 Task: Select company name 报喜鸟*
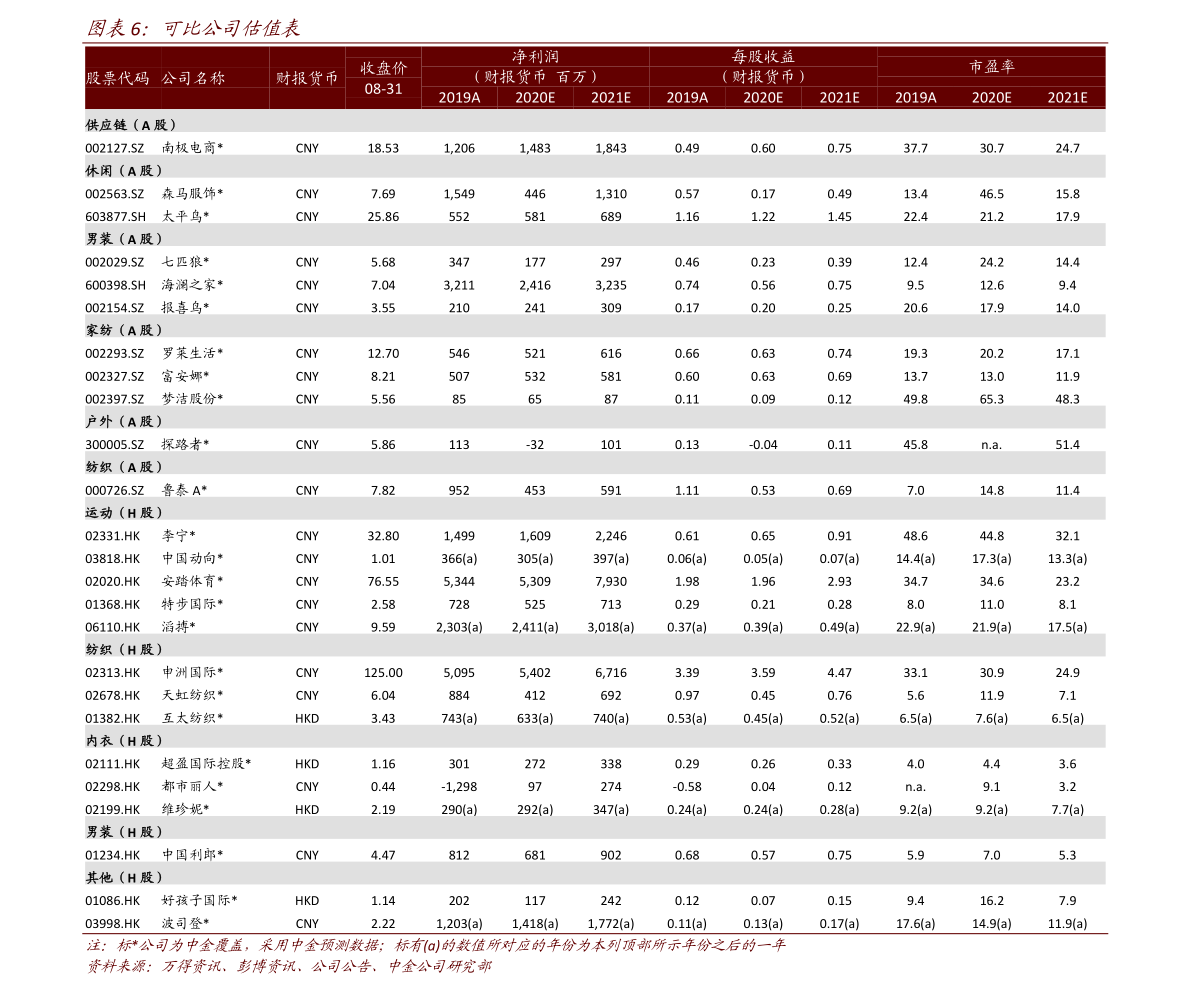185,308
